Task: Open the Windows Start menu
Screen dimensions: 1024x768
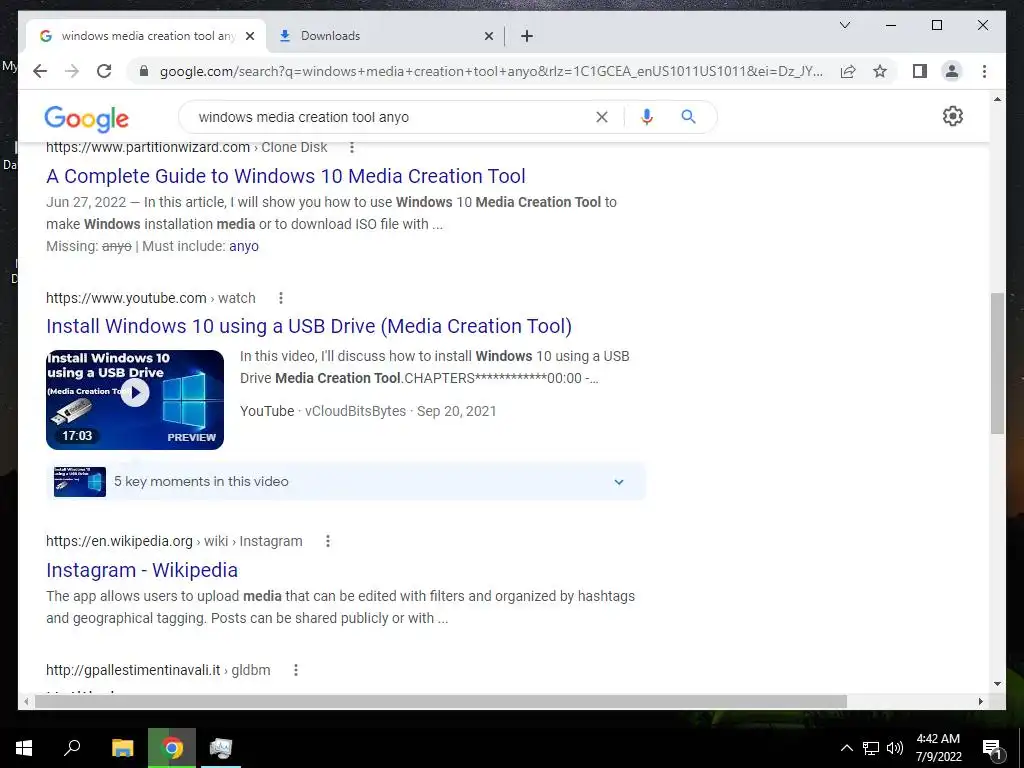Action: [x=24, y=748]
